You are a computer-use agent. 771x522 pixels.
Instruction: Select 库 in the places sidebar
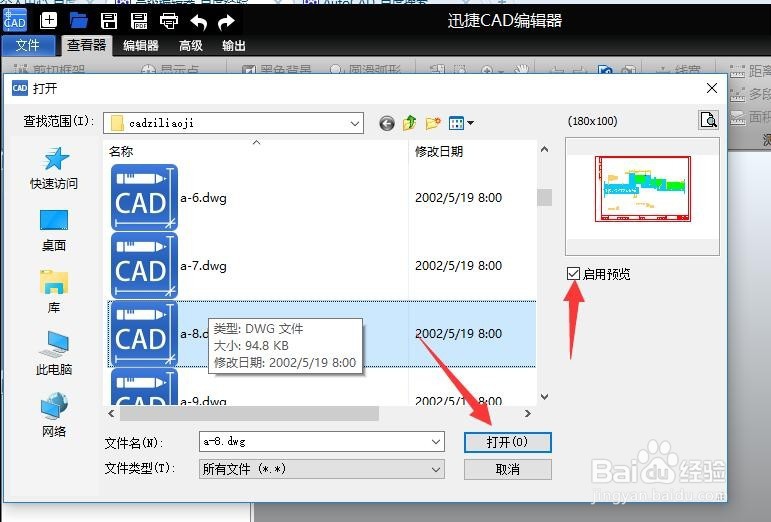pos(54,292)
